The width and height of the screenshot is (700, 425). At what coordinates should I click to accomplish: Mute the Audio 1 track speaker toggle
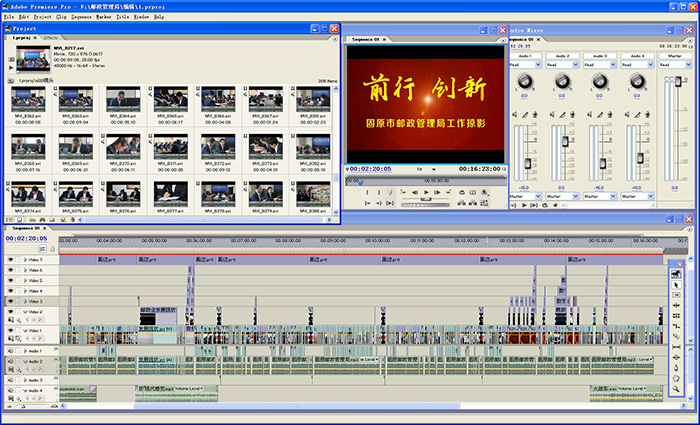(x=11, y=351)
